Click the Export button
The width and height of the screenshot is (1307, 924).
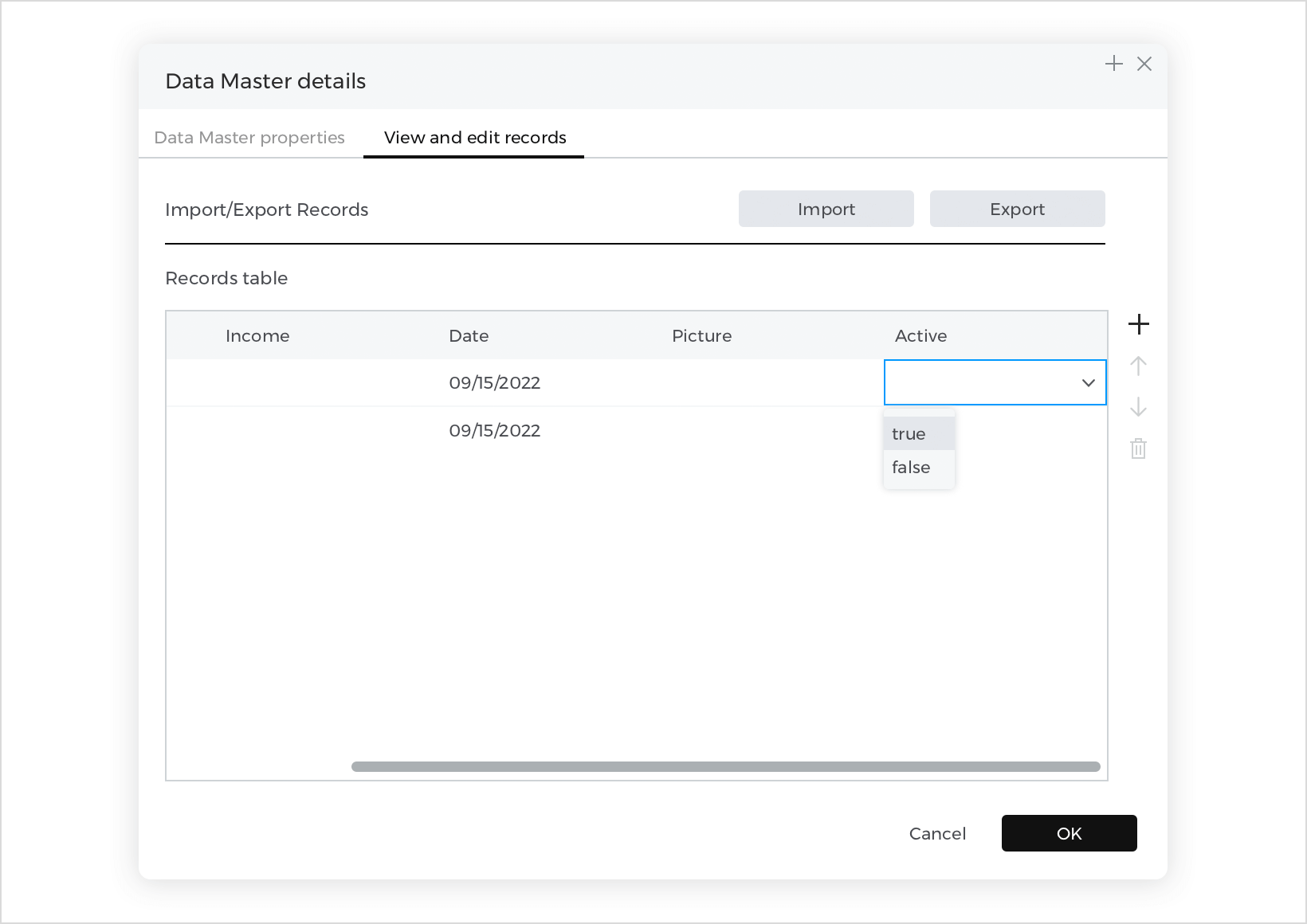click(x=1017, y=209)
